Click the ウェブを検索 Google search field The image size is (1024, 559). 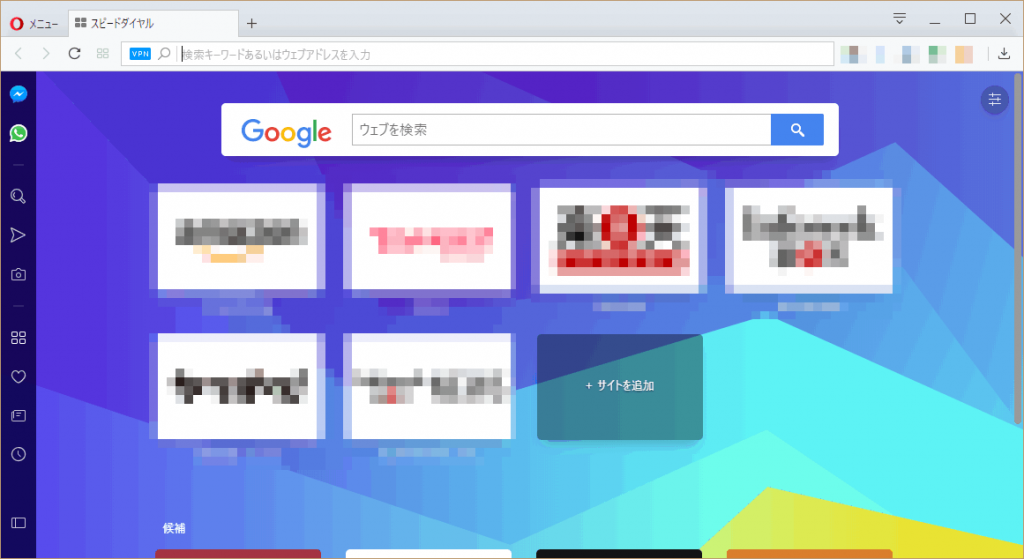pyautogui.click(x=560, y=130)
